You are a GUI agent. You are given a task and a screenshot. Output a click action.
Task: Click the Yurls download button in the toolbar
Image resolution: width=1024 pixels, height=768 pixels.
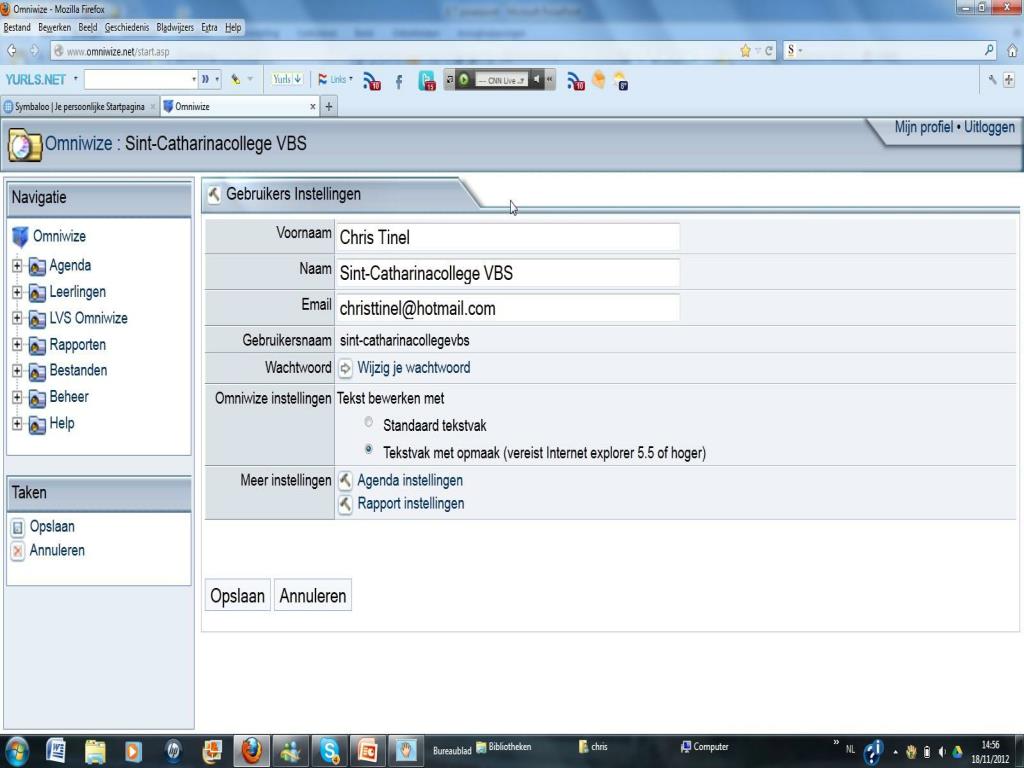click(x=287, y=79)
